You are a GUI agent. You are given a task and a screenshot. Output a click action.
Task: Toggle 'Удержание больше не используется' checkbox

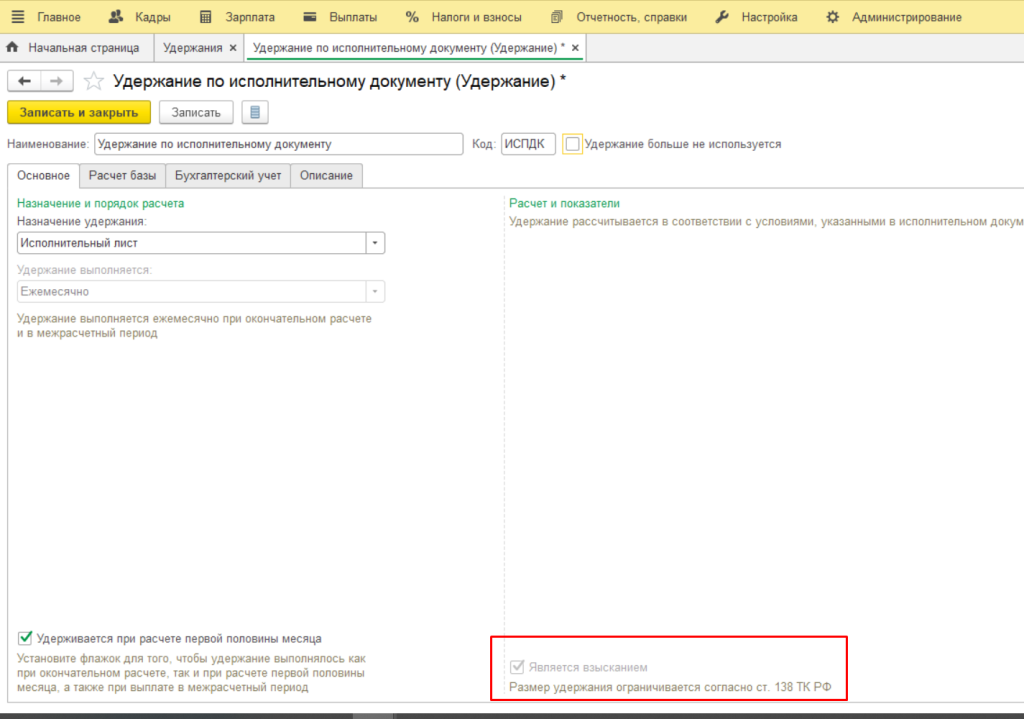(572, 144)
